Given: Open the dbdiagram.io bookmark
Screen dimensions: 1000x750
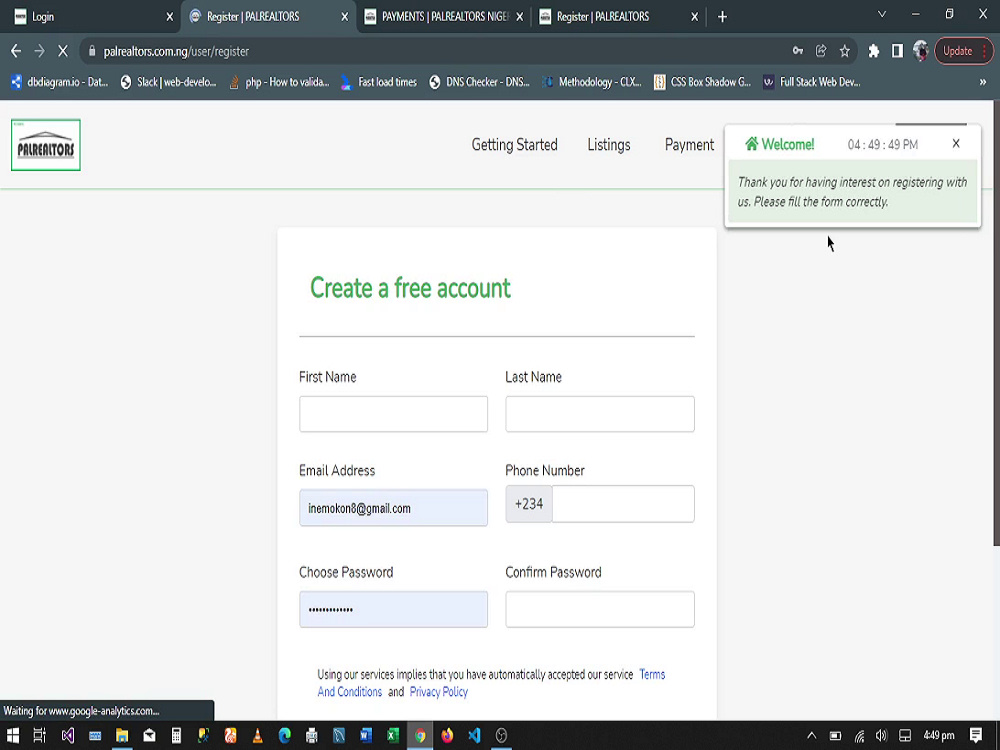Looking at the screenshot, I should (60, 82).
